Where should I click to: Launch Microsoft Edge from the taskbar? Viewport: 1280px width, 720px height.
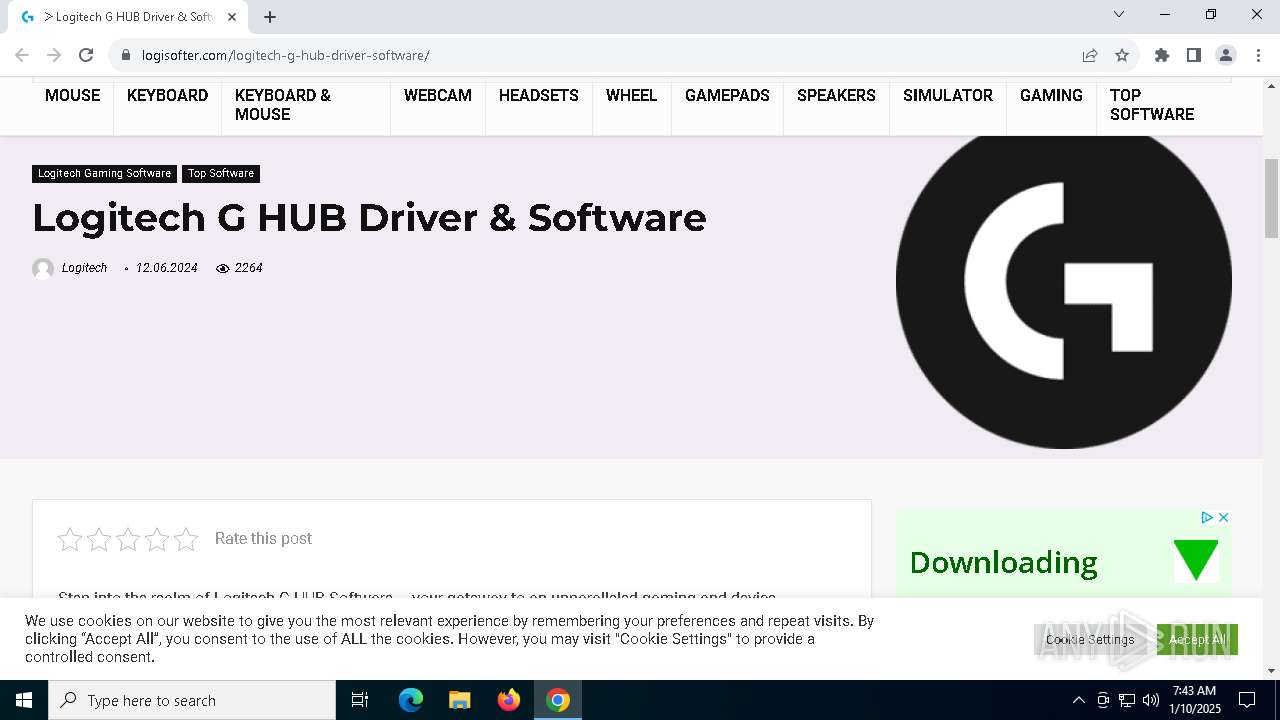point(411,700)
